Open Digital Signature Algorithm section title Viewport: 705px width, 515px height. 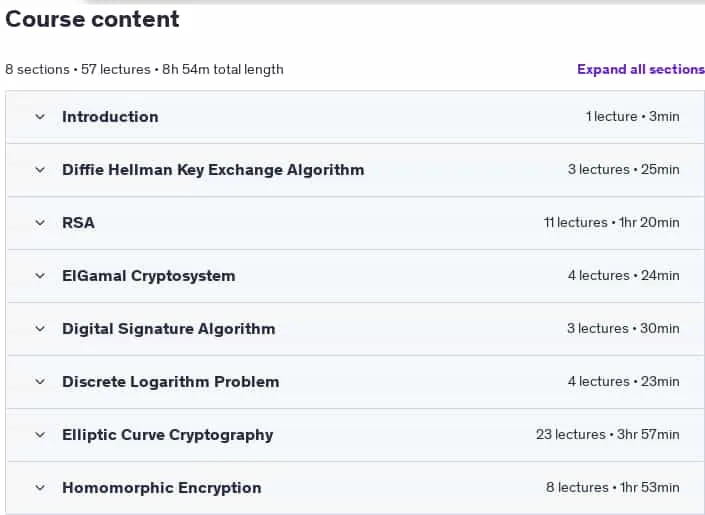click(x=169, y=329)
